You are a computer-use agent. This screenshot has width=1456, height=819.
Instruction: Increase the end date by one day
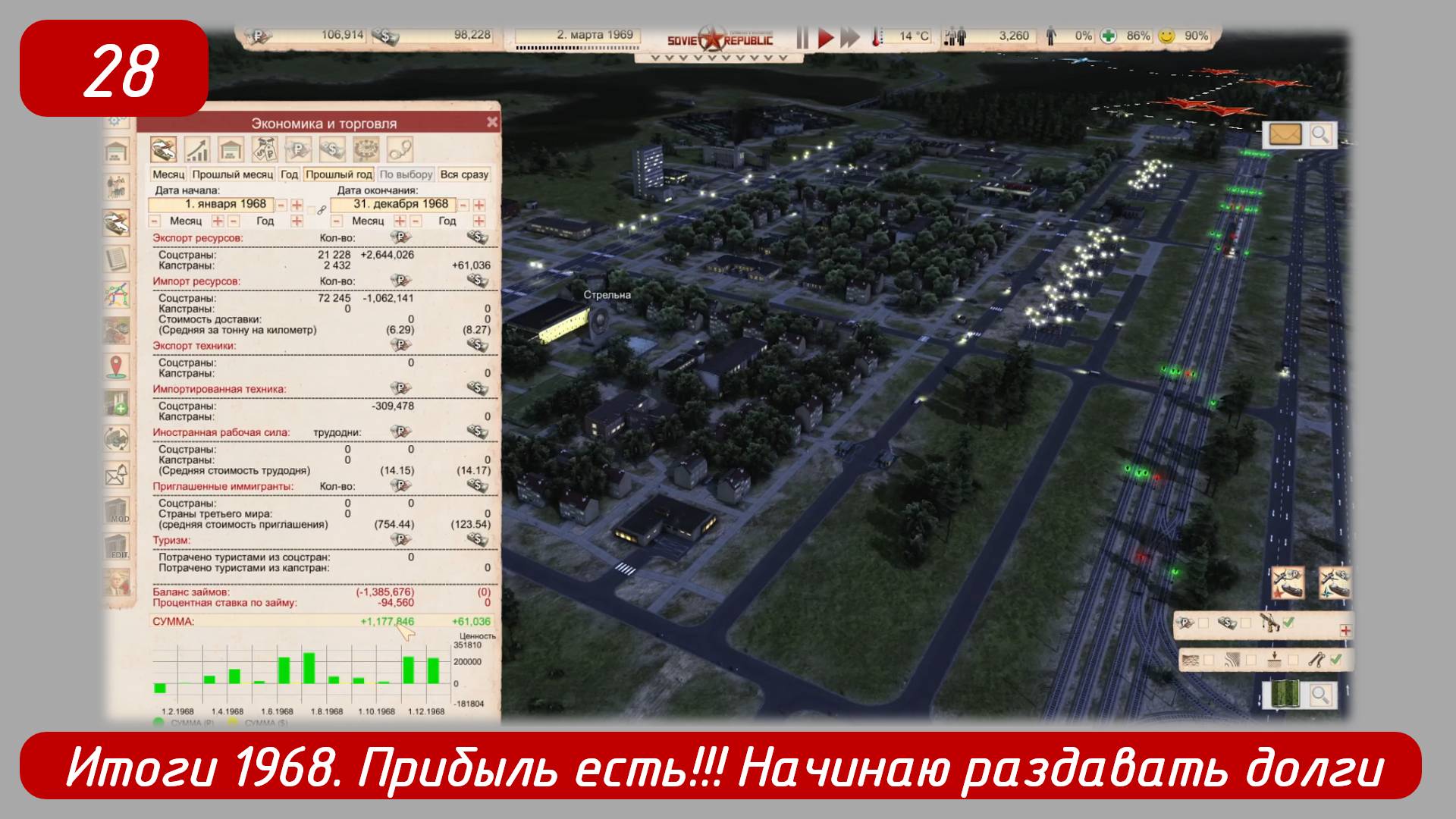[479, 206]
